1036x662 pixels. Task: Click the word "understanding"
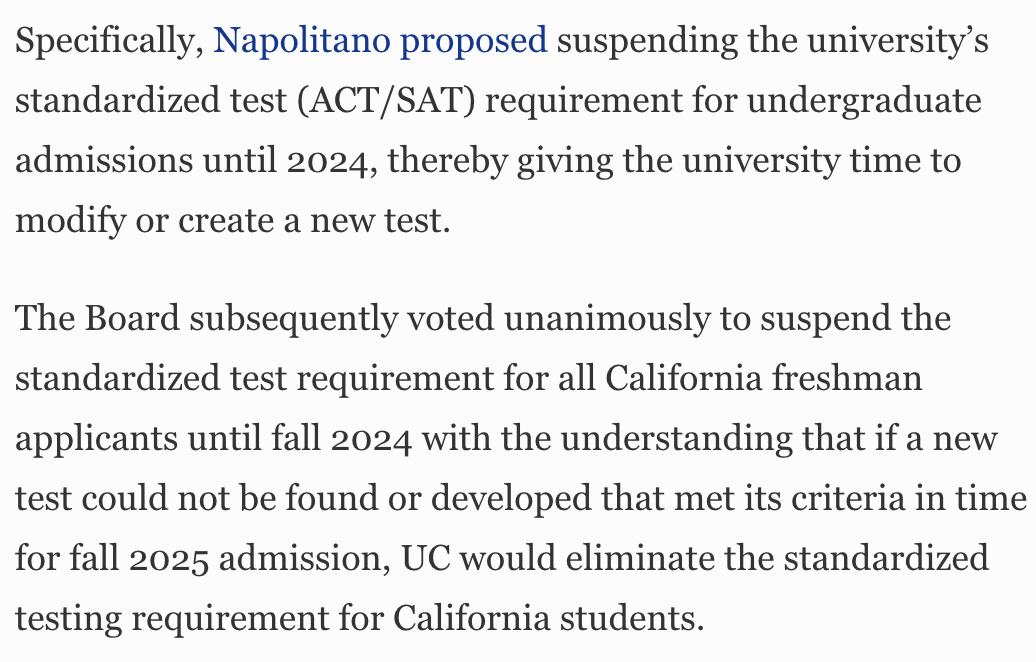(x=676, y=440)
